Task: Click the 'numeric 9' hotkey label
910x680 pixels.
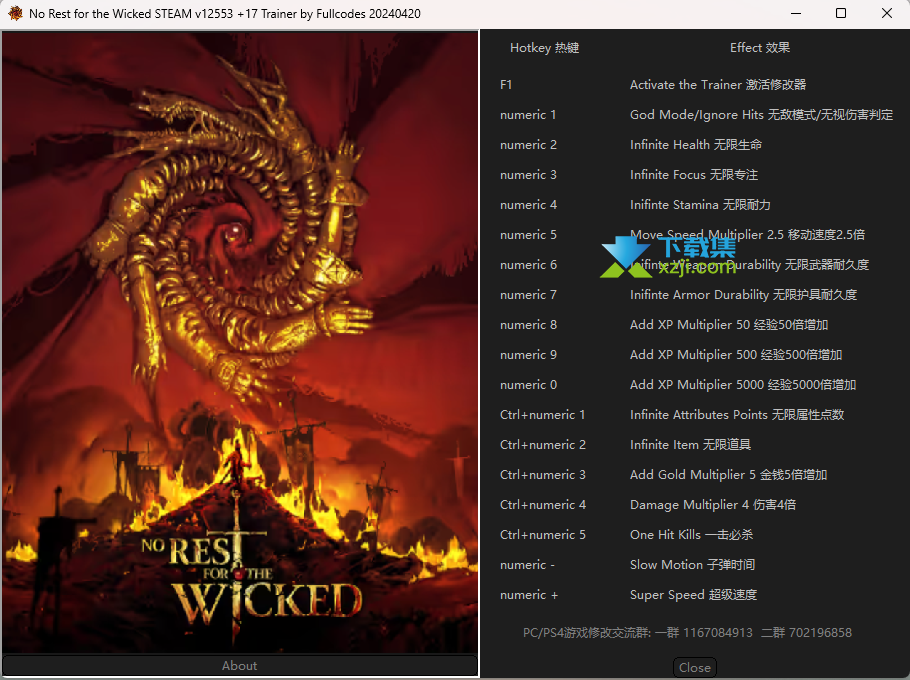Action: [528, 355]
